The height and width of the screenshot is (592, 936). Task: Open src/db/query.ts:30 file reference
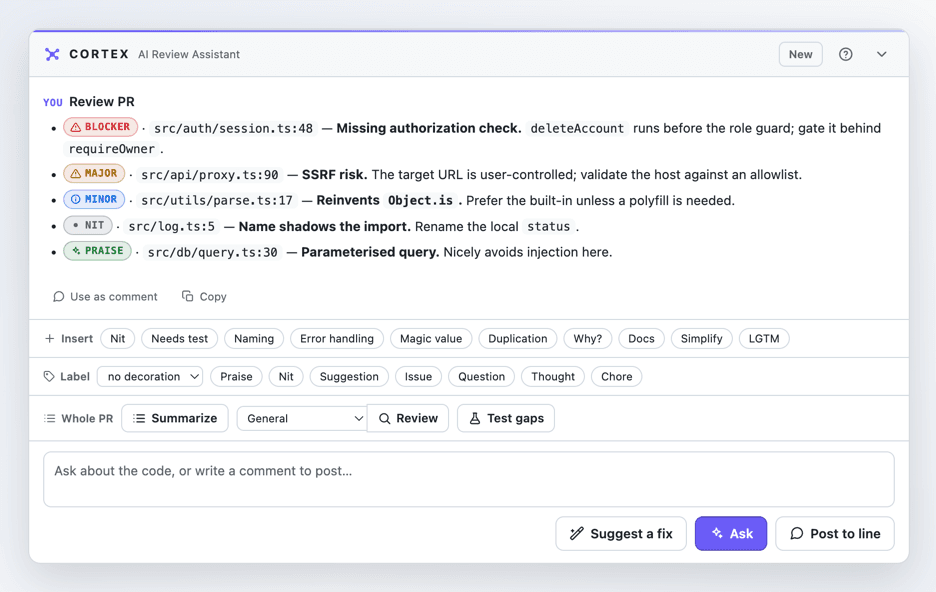click(x=213, y=252)
